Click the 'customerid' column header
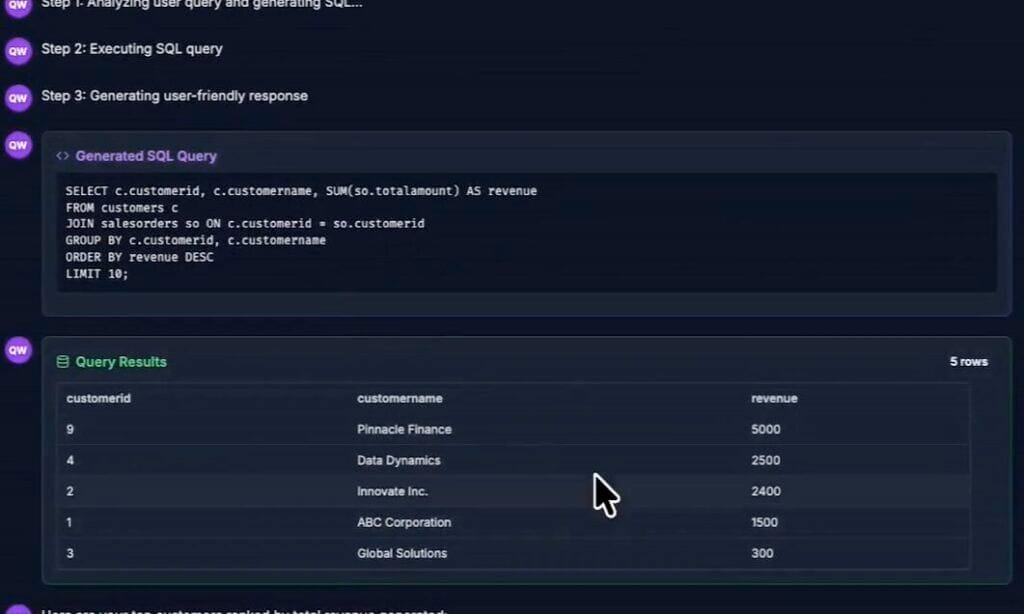Viewport: 1024px width, 614px height. click(99, 398)
